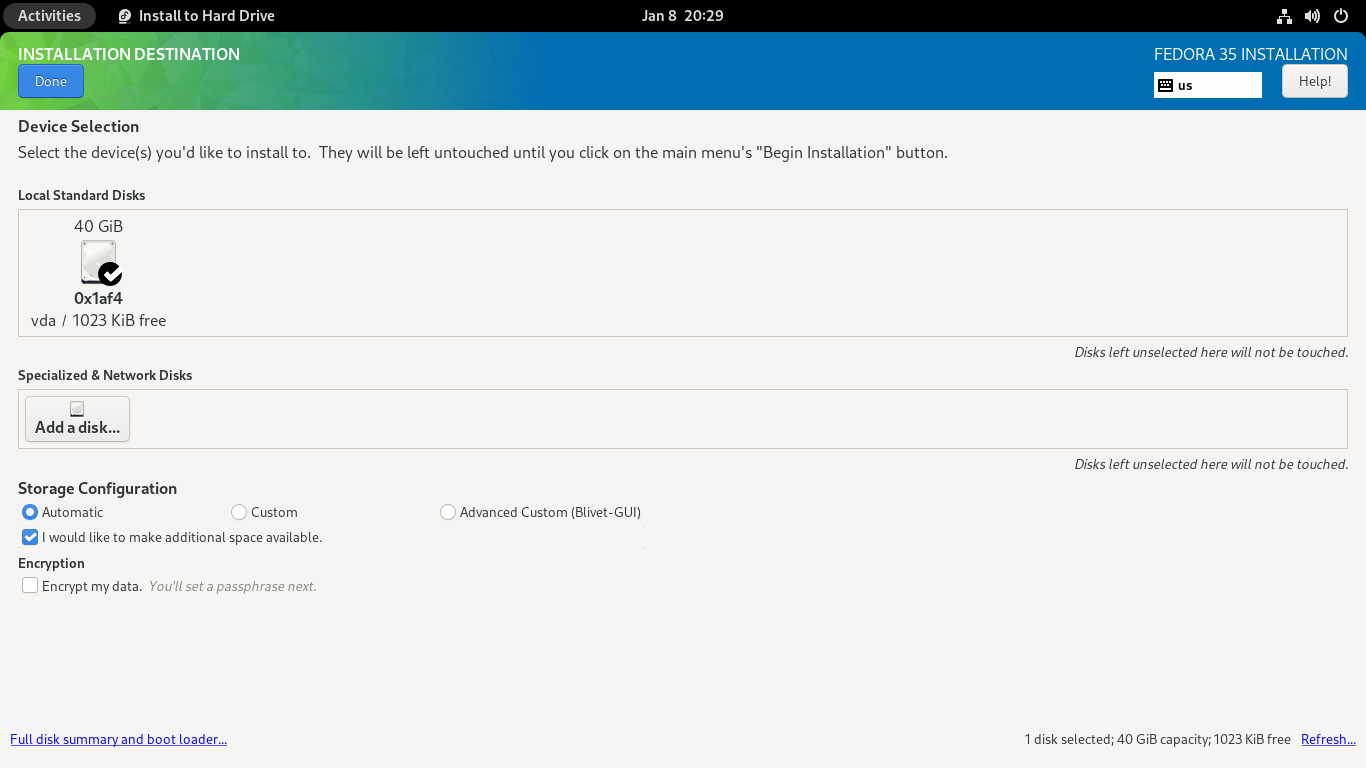Open the us keyboard layout field

pos(1208,85)
